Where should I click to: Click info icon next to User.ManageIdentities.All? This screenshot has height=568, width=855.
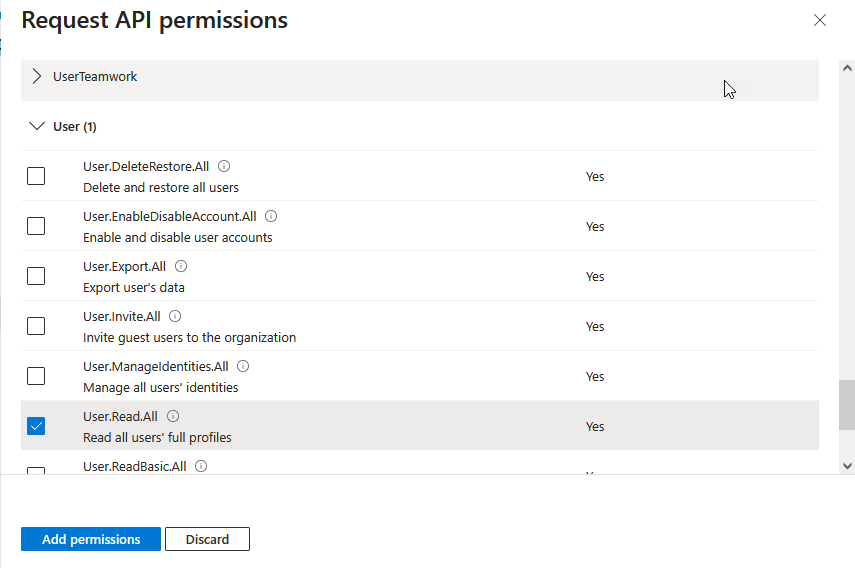[243, 366]
